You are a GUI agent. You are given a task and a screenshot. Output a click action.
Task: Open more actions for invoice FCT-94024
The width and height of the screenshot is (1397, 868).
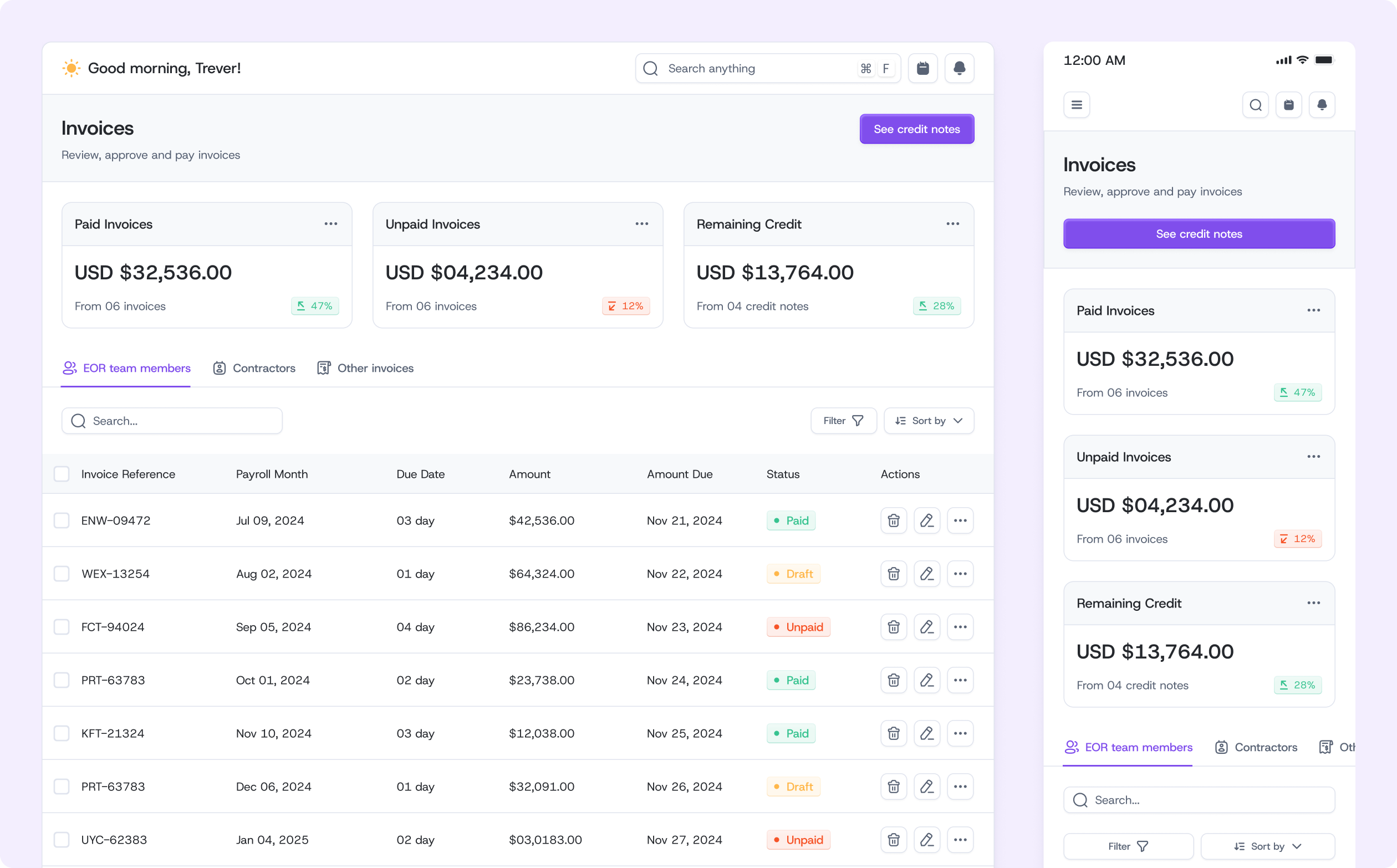tap(960, 627)
